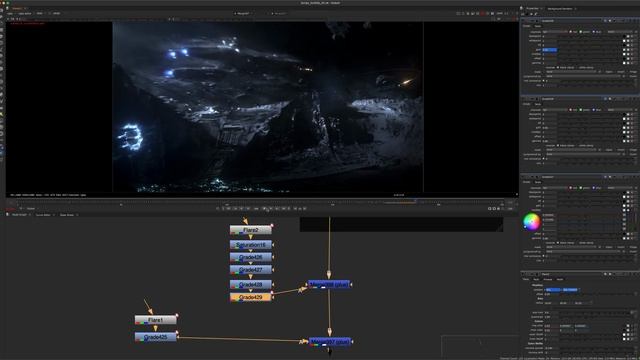
Task: Select the Saturation16 node
Action: [251, 245]
